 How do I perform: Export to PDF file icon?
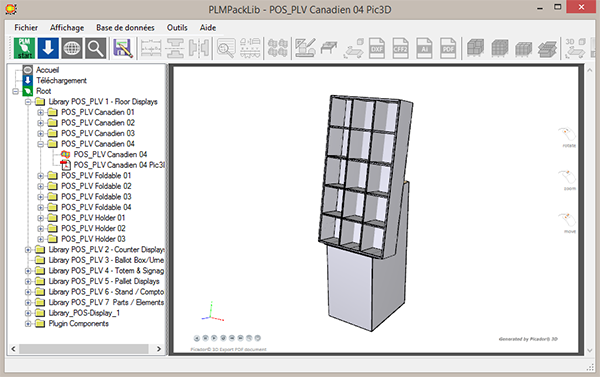coord(448,48)
